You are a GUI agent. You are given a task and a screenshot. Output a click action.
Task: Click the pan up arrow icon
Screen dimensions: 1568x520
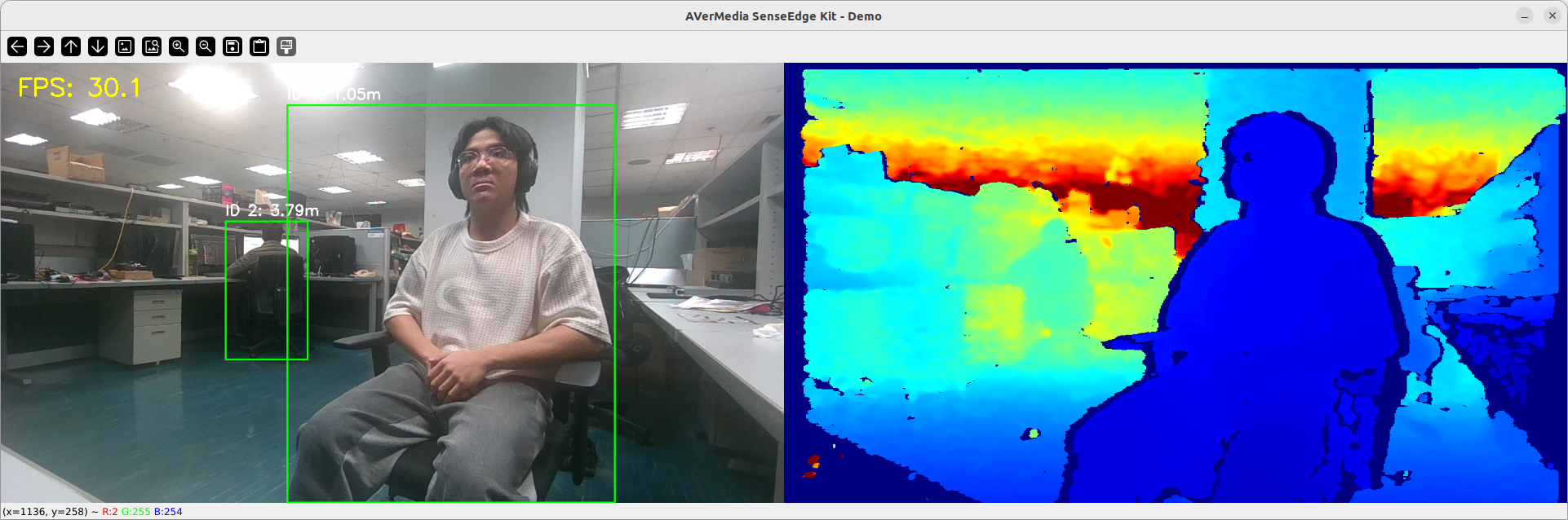click(x=71, y=46)
